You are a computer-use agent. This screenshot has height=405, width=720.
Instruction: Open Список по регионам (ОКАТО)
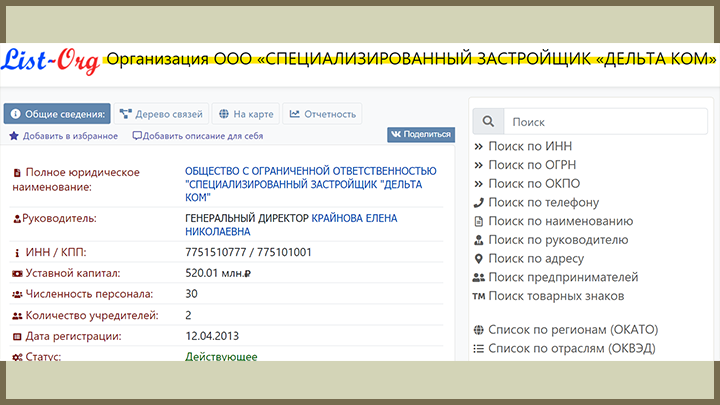tap(573, 330)
